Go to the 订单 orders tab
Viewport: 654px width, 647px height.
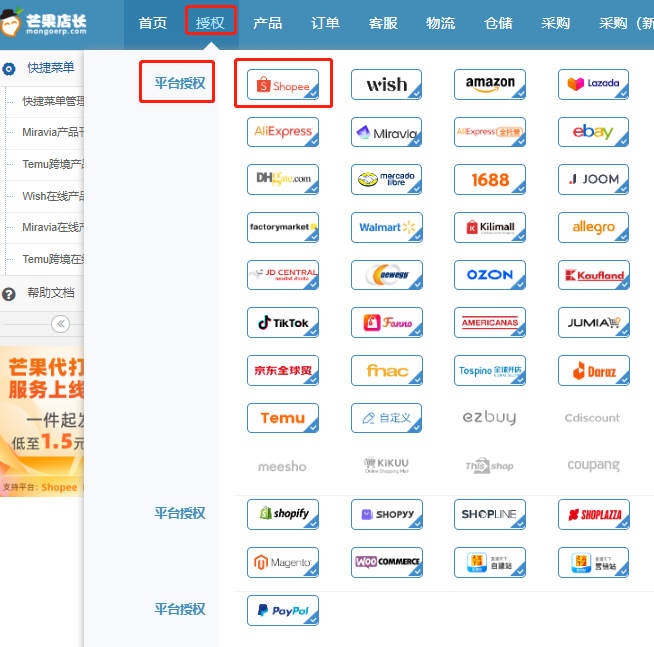pyautogui.click(x=325, y=23)
